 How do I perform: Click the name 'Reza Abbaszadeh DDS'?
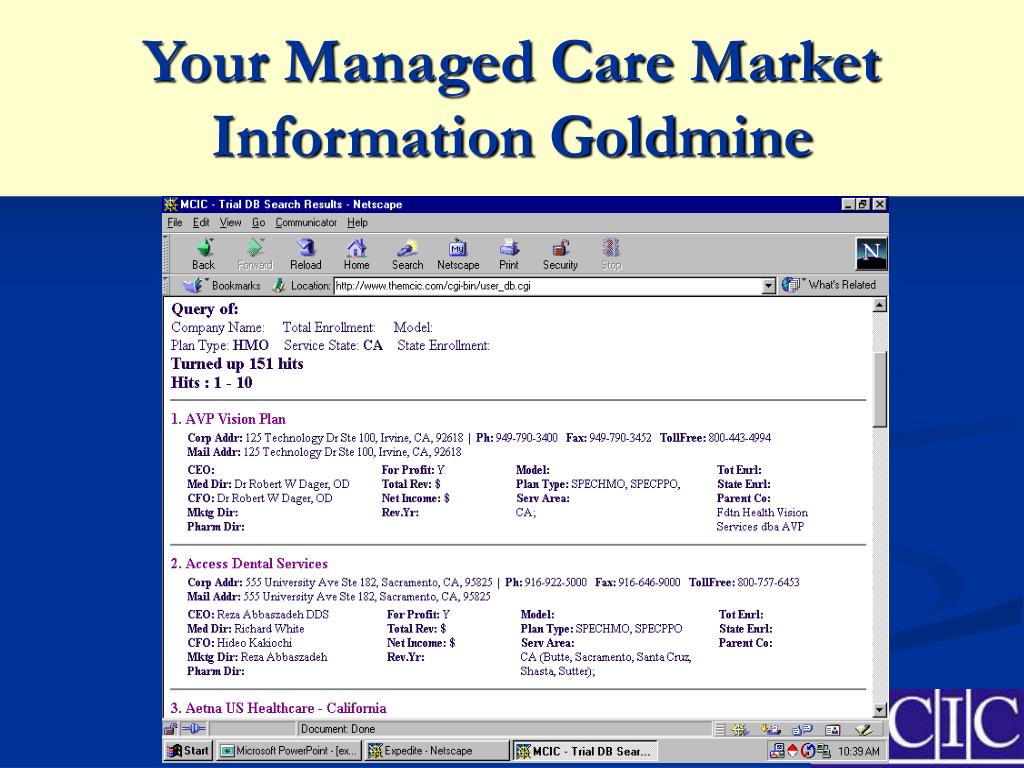click(x=273, y=615)
